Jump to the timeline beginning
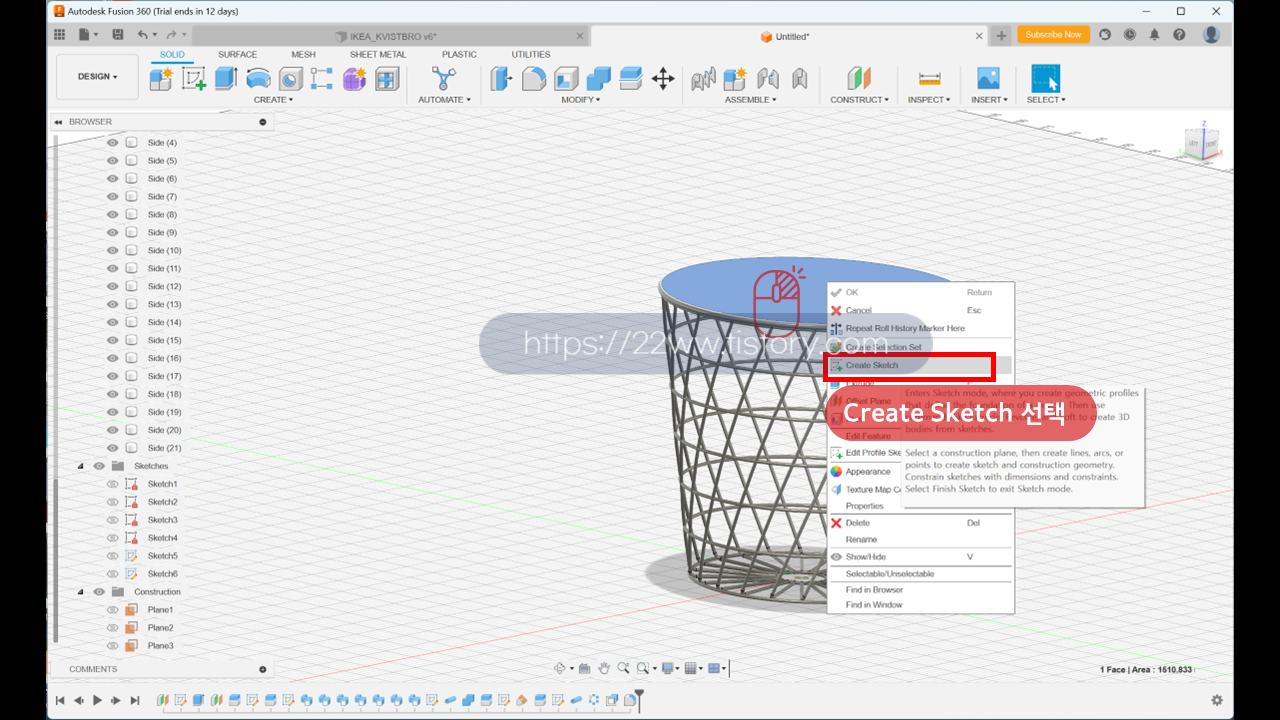Viewport: 1280px width, 720px height. 60,700
